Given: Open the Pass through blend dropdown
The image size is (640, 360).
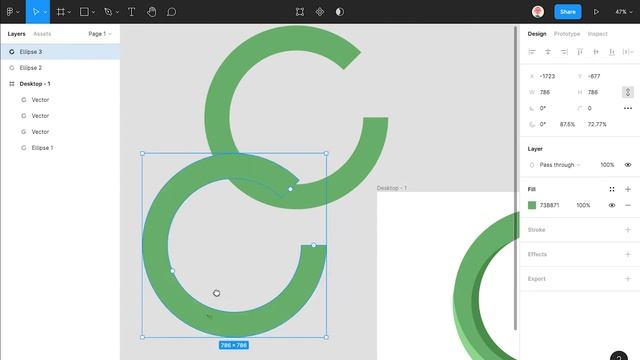Looking at the screenshot, I should point(560,165).
